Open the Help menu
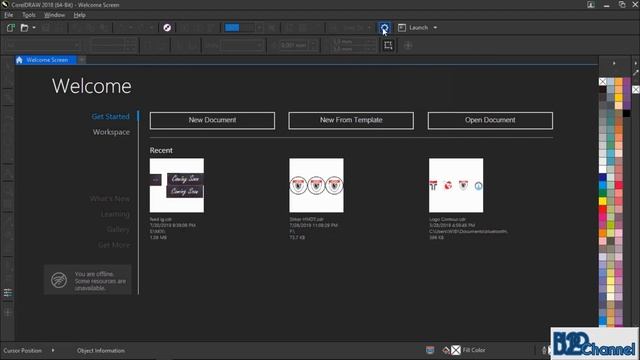 80,15
